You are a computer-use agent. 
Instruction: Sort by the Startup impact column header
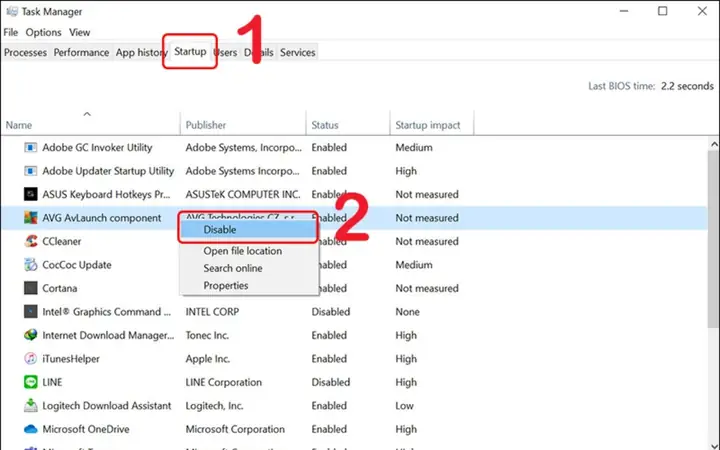(432, 124)
